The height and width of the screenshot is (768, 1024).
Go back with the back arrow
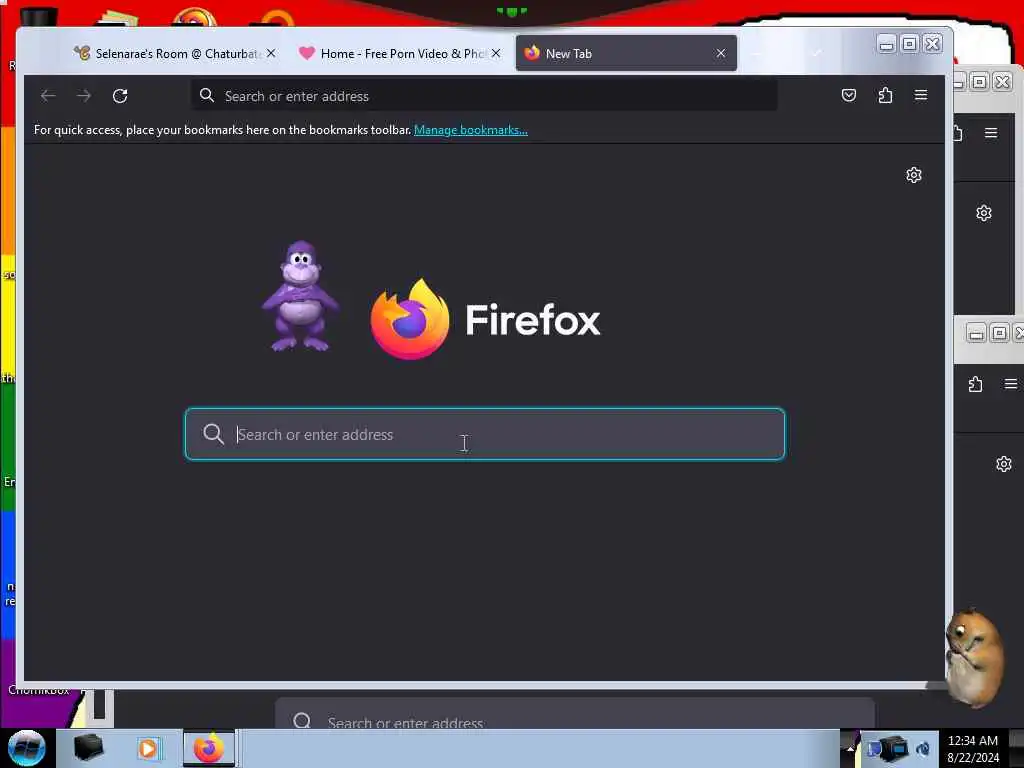point(48,96)
